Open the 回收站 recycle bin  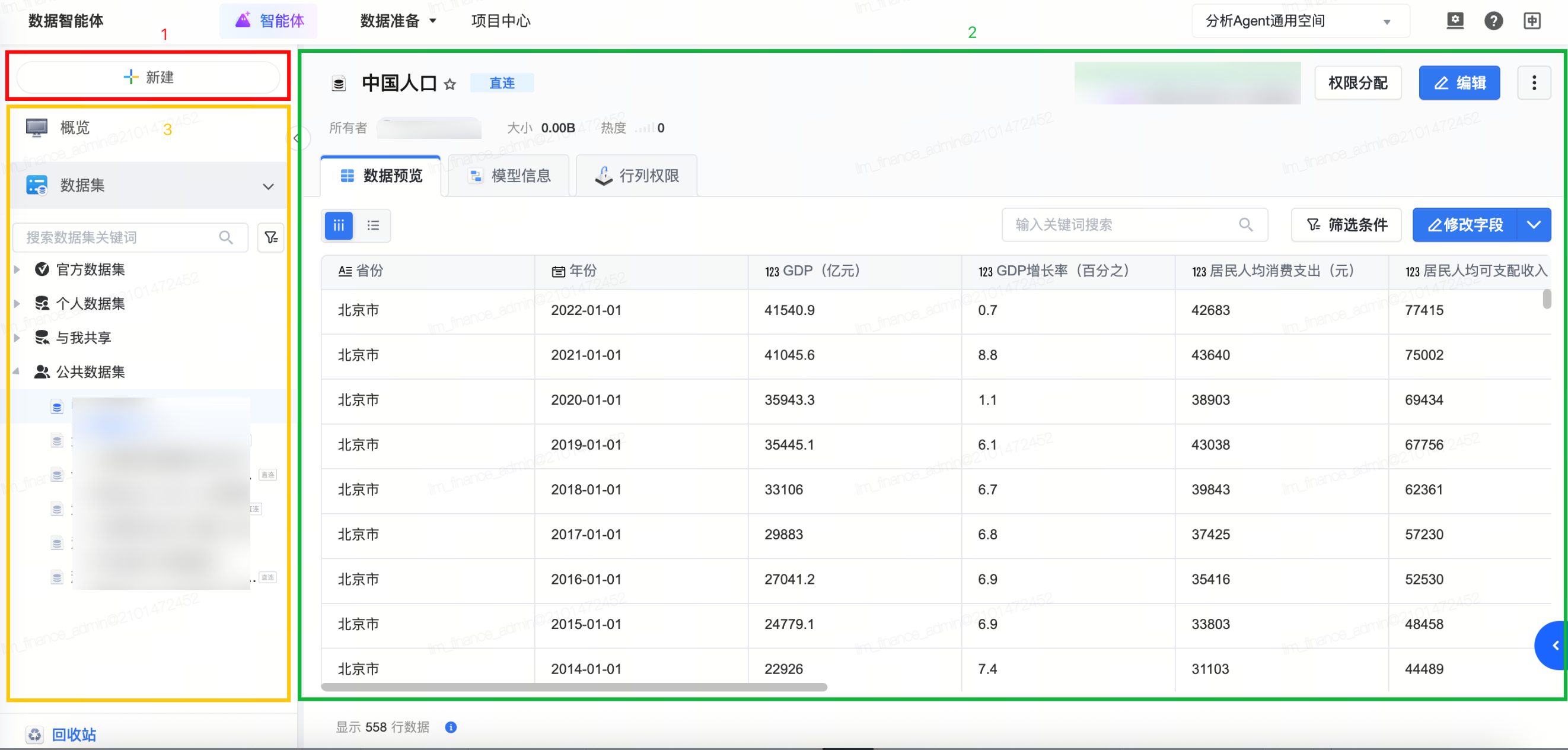tap(73, 734)
